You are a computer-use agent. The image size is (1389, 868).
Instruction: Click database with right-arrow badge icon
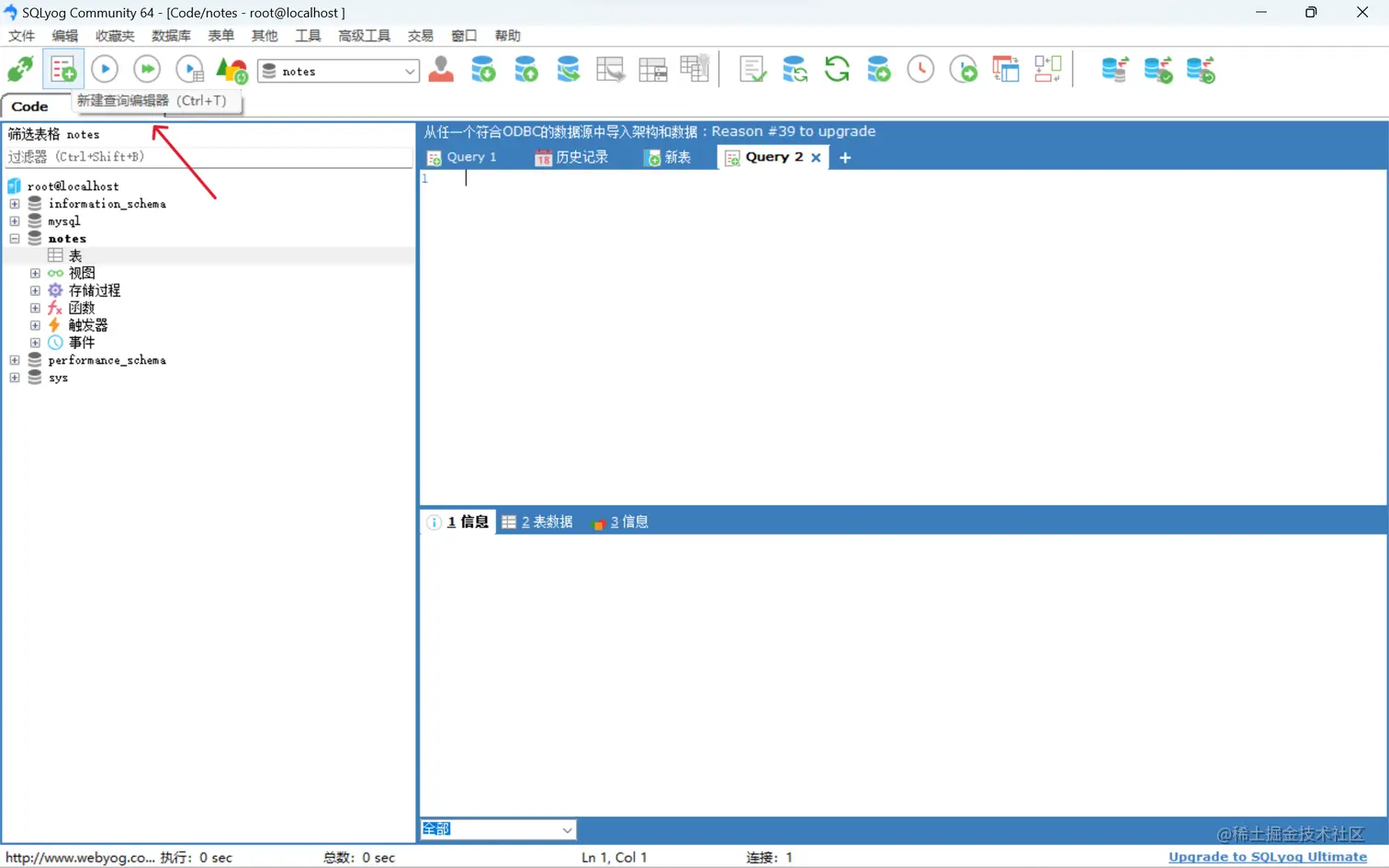(879, 70)
